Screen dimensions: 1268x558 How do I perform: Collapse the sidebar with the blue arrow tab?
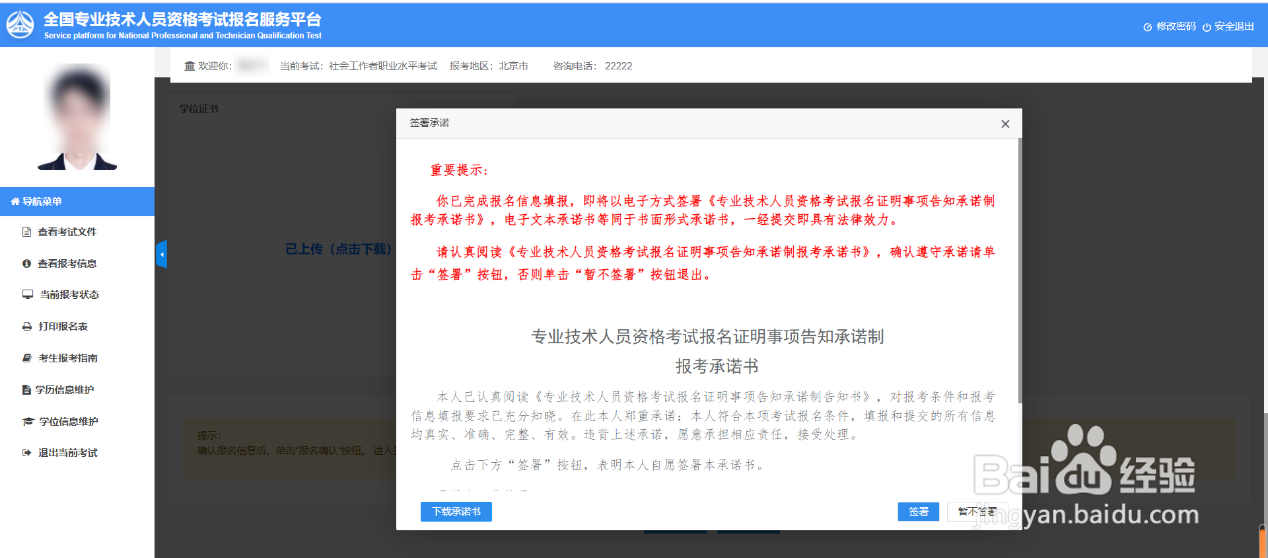(x=161, y=254)
